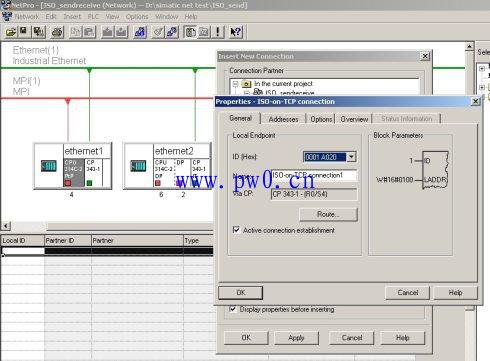Open the Options tab
The image size is (490, 361).
tap(321, 119)
